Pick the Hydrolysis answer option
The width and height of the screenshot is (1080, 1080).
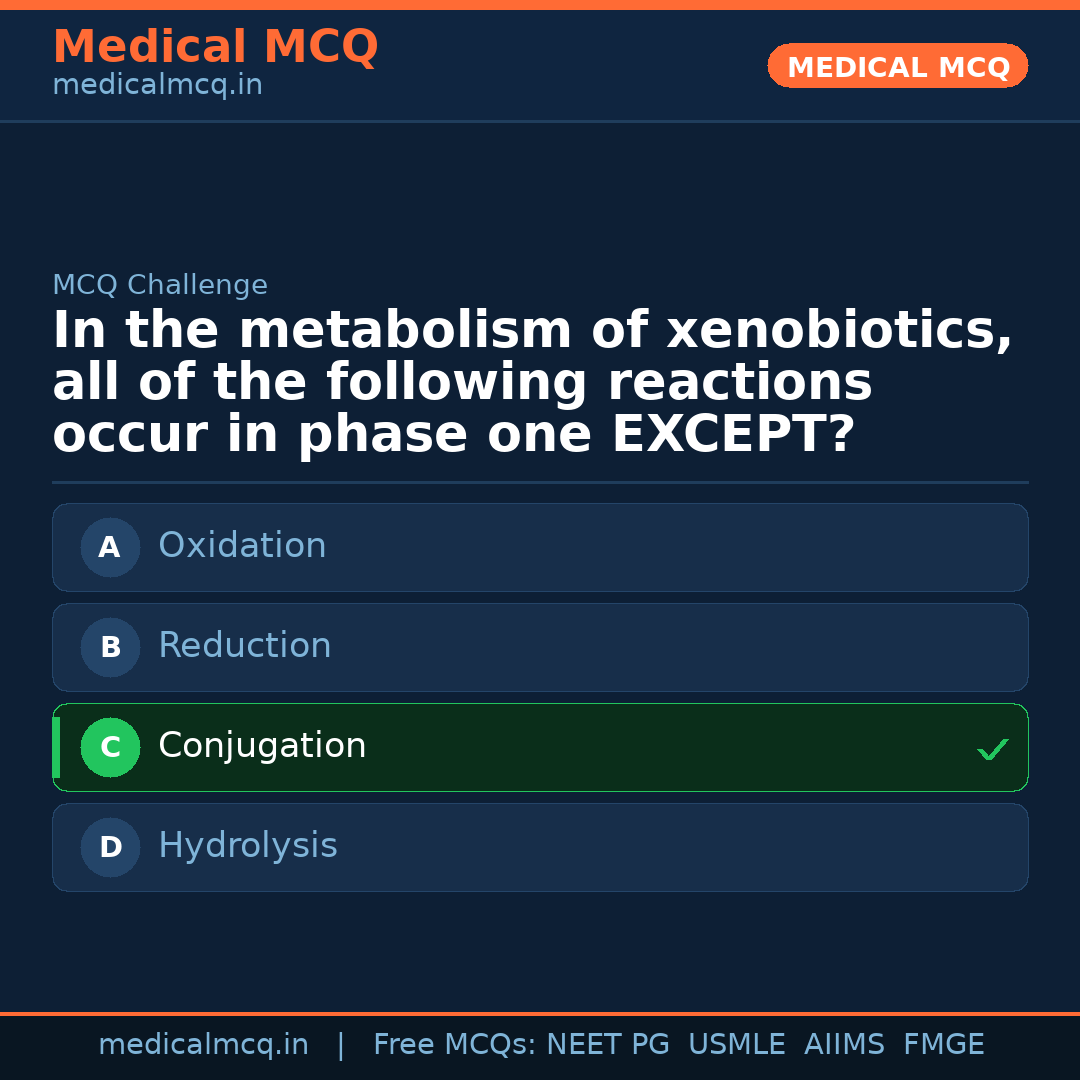247,846
